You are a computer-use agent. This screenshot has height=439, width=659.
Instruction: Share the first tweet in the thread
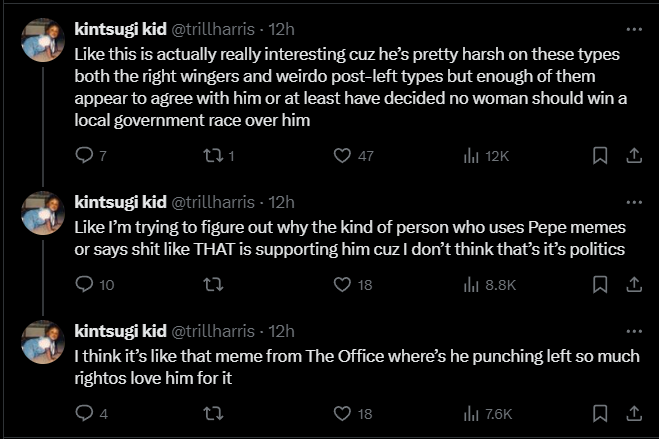[x=634, y=156]
